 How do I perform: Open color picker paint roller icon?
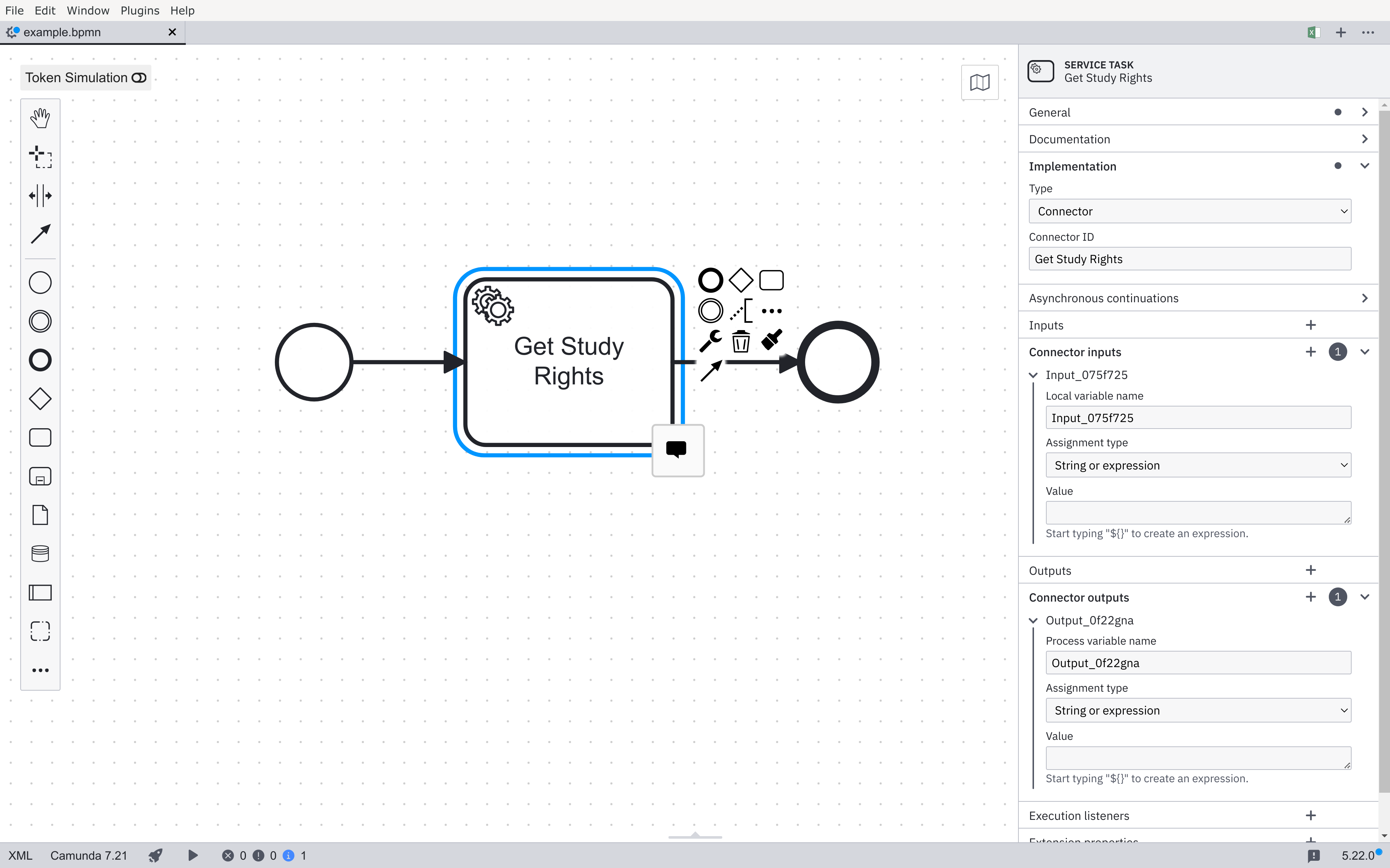click(771, 339)
